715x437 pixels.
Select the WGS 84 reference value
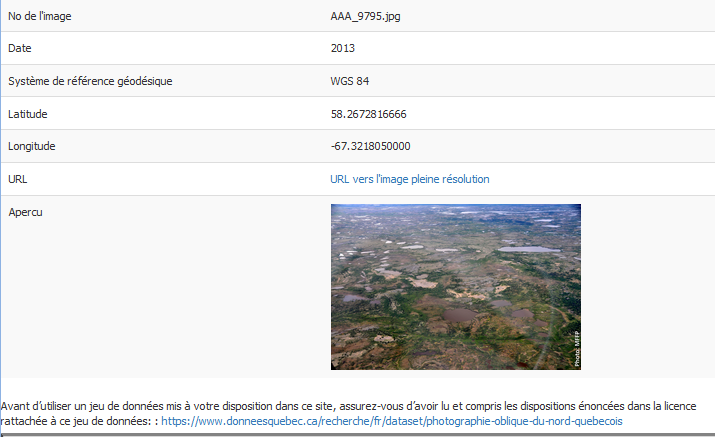point(350,81)
